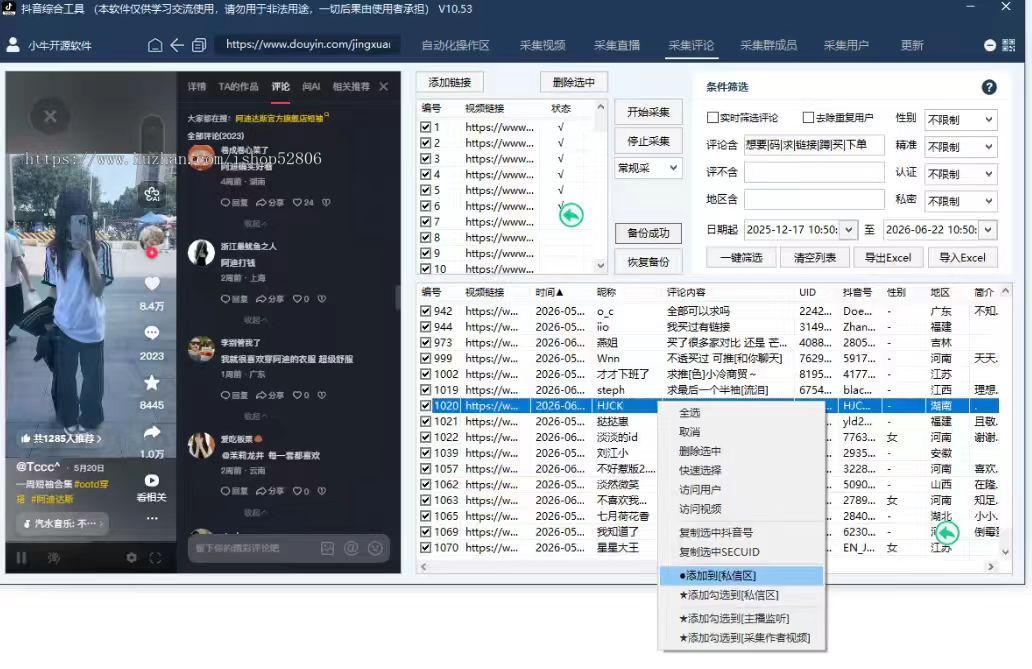Open the 常规采 collection mode dropdown
This screenshot has width=1032, height=669.
(x=648, y=168)
